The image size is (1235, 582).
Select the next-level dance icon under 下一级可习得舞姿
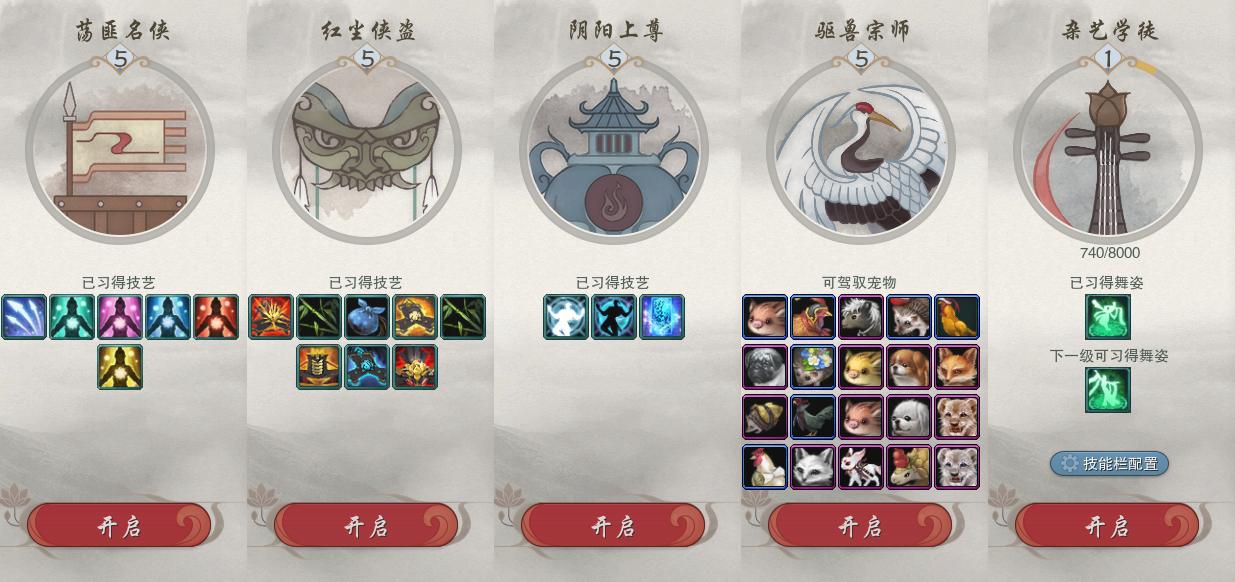1108,390
